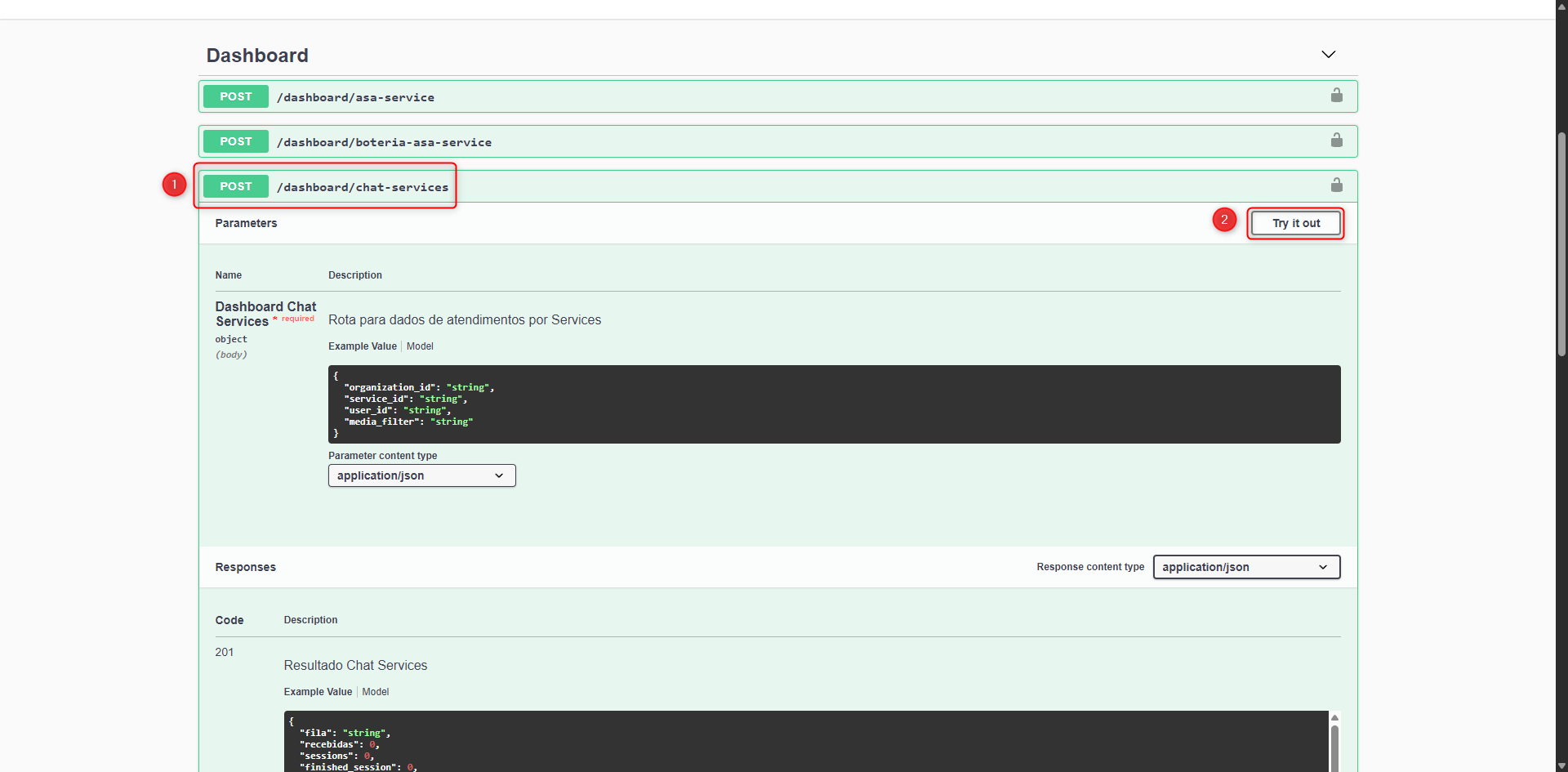1568x772 pixels.
Task: Click the lock icon on boteria-asa-service endpoint
Action: click(1336, 141)
